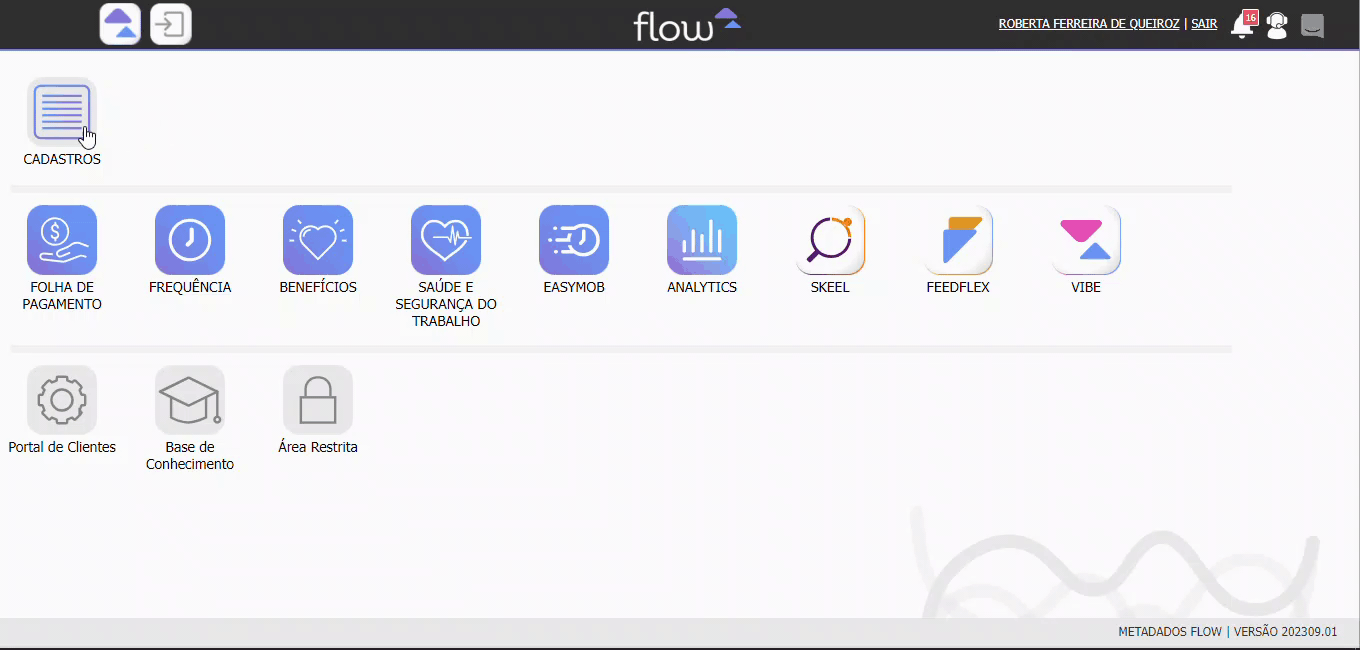The width and height of the screenshot is (1360, 650).
Task: Open the Analytics bar chart icon
Action: [702, 240]
